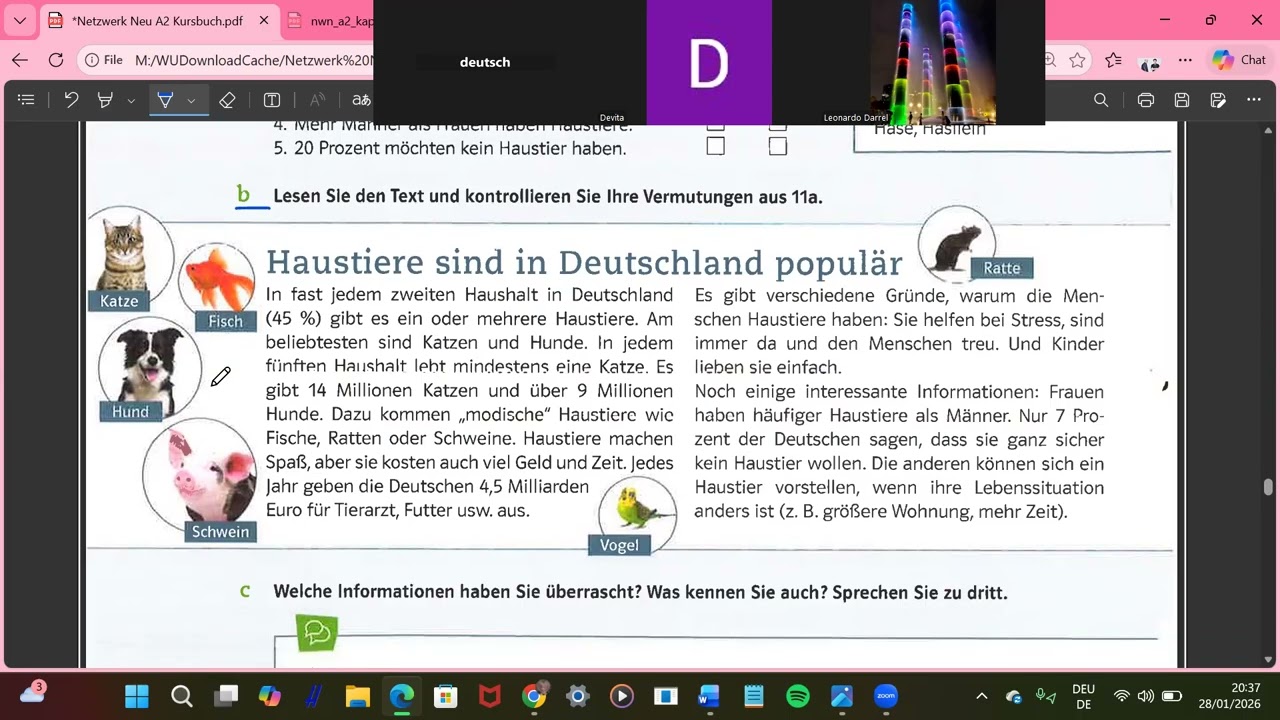The image size is (1280, 720).
Task: Click the Schwein pig picture
Action: 200,474
